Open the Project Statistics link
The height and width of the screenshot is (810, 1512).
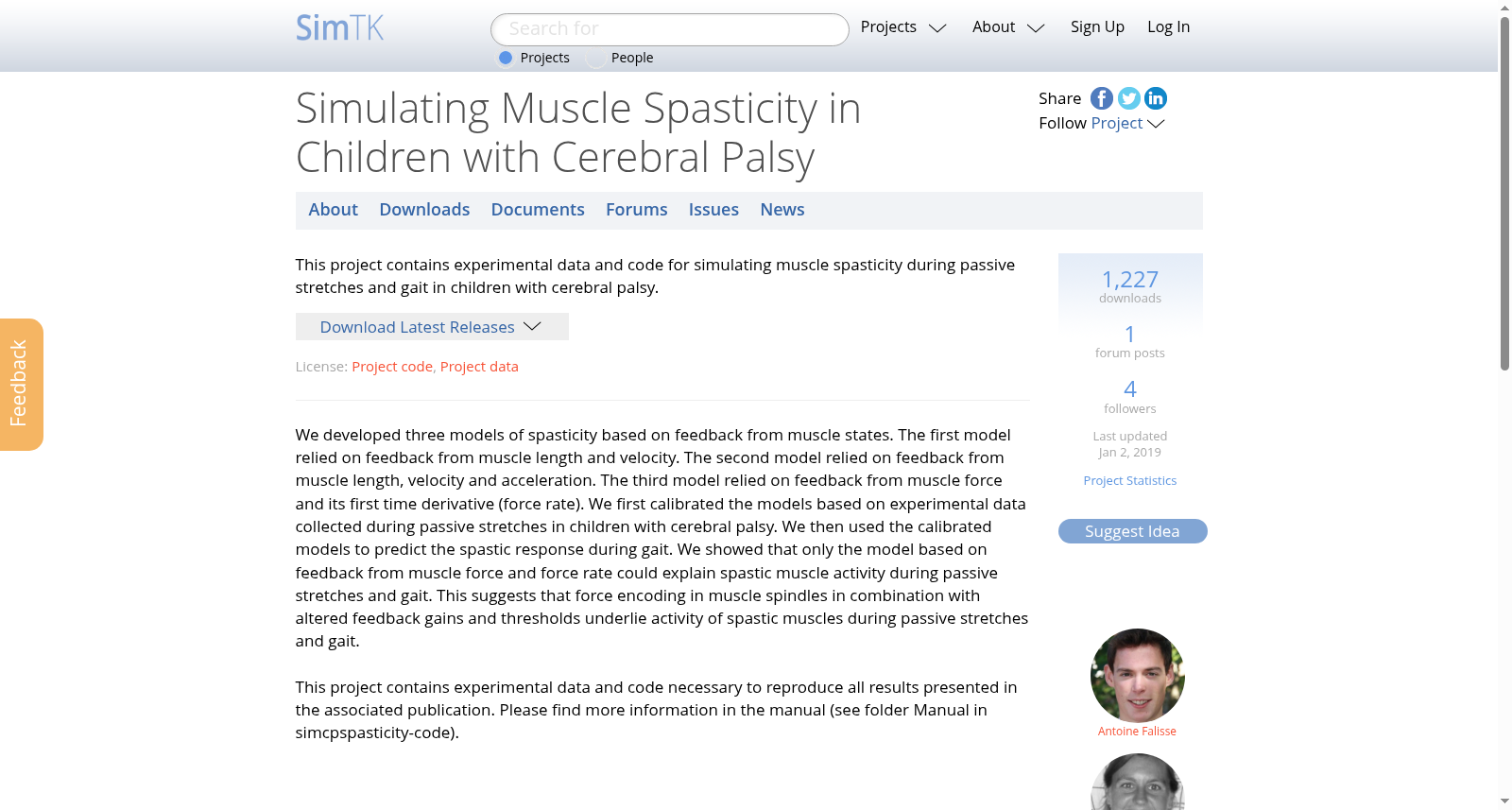pos(1130,480)
